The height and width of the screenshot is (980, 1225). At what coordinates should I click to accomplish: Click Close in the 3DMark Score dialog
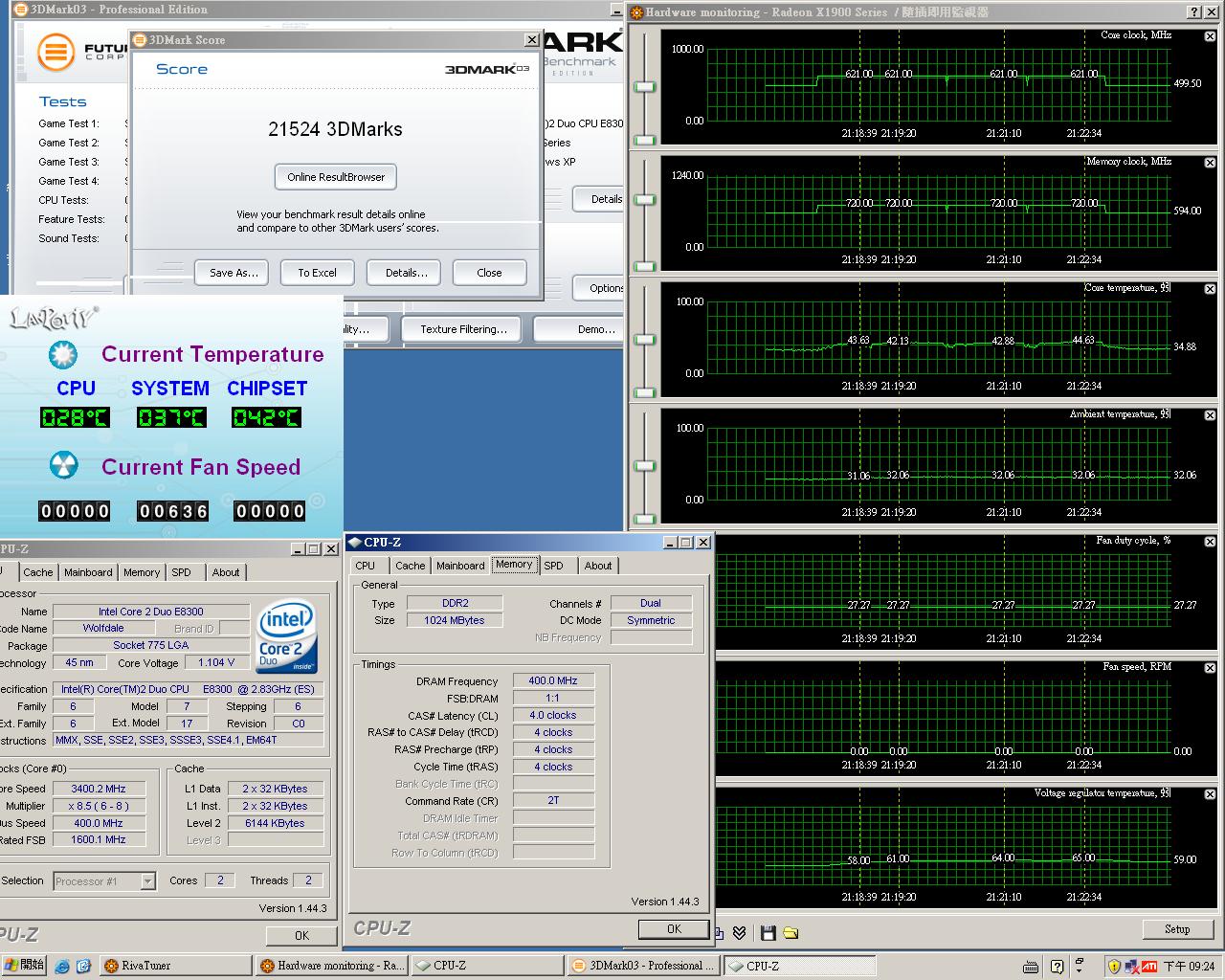[x=489, y=273]
